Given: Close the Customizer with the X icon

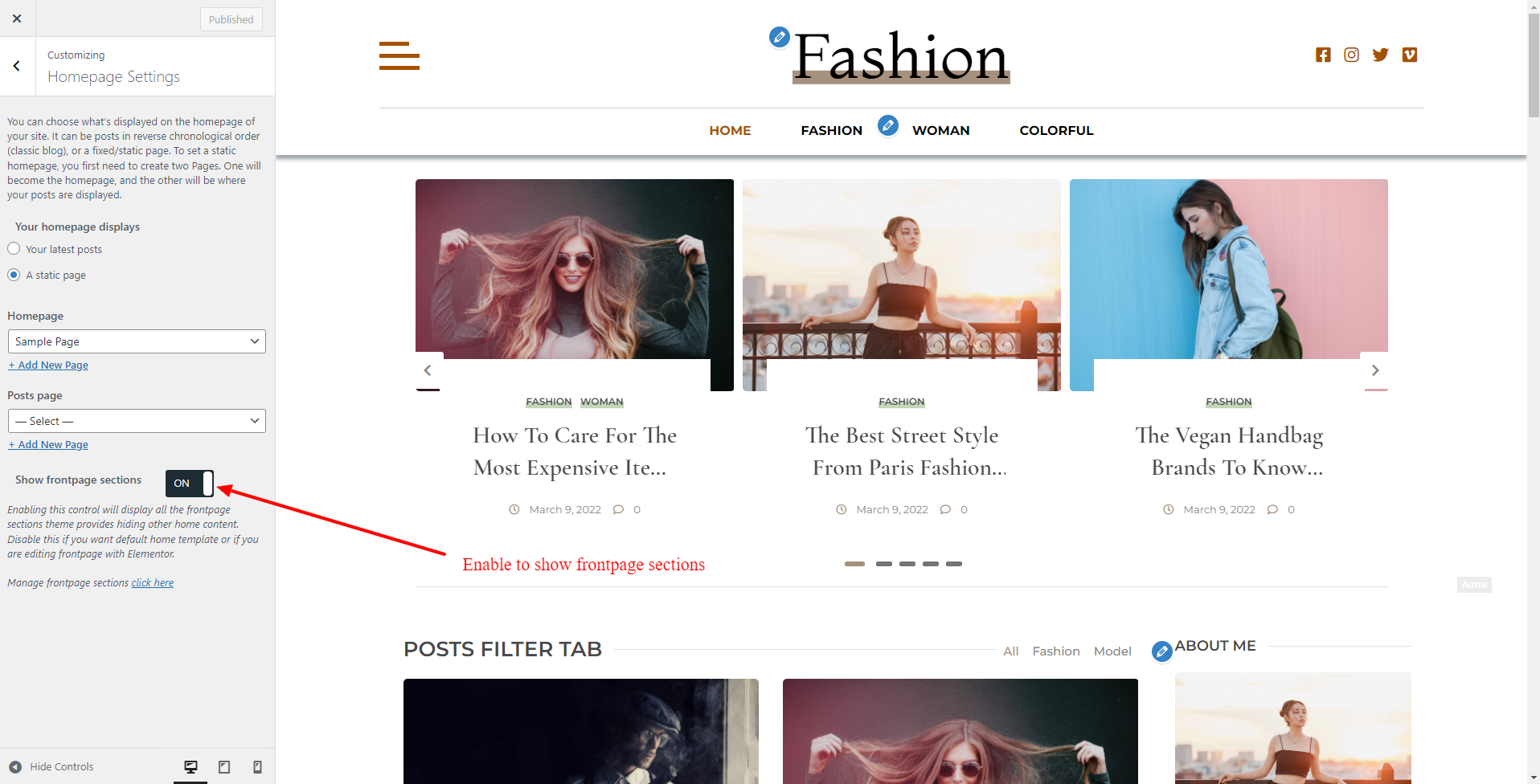Looking at the screenshot, I should click(17, 18).
